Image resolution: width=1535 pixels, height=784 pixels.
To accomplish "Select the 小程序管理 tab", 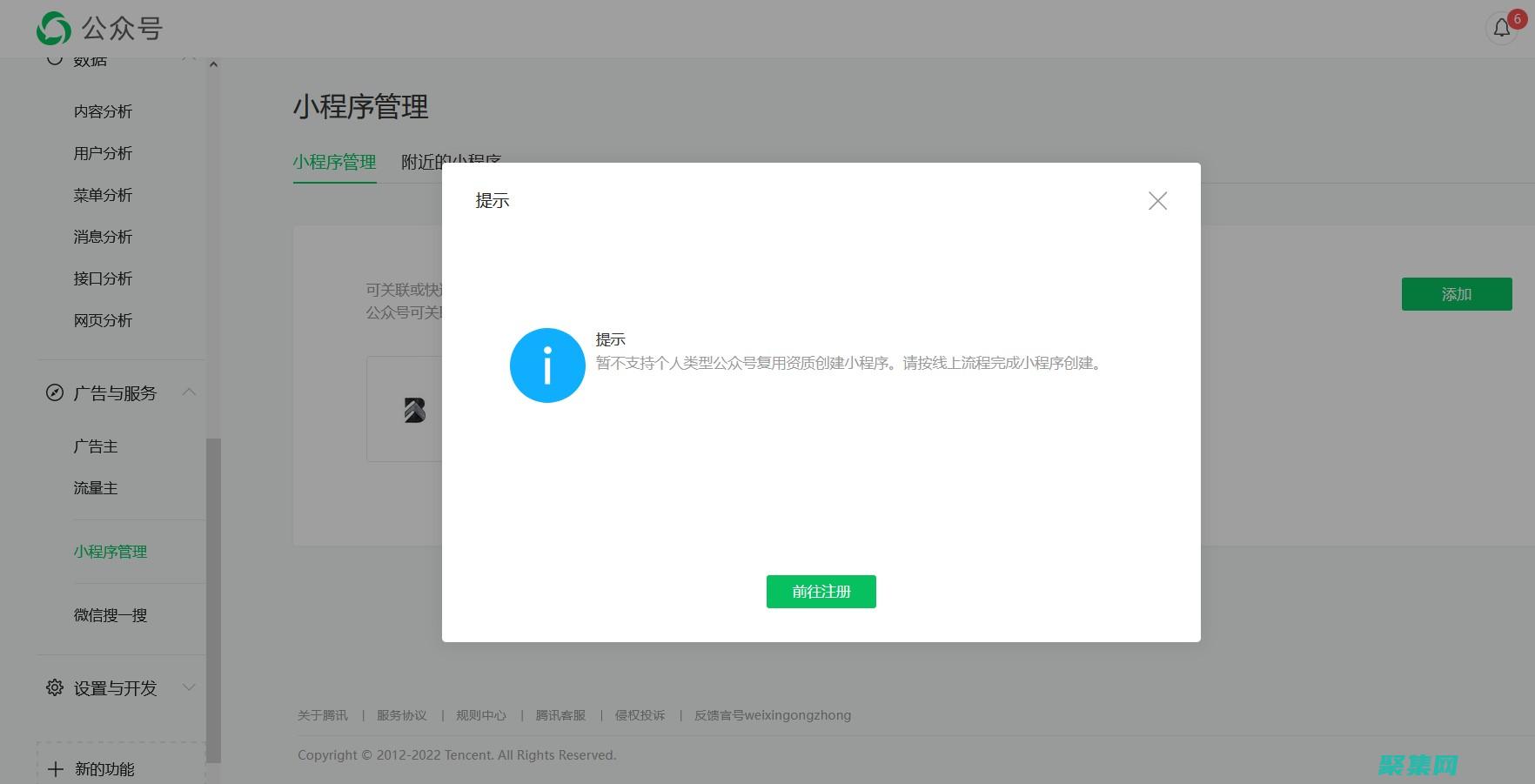I will [334, 162].
